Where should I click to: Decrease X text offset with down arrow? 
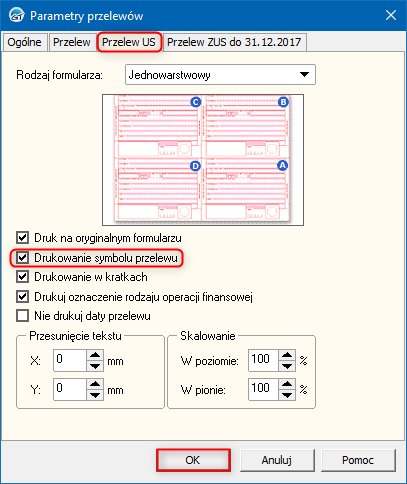(95, 366)
